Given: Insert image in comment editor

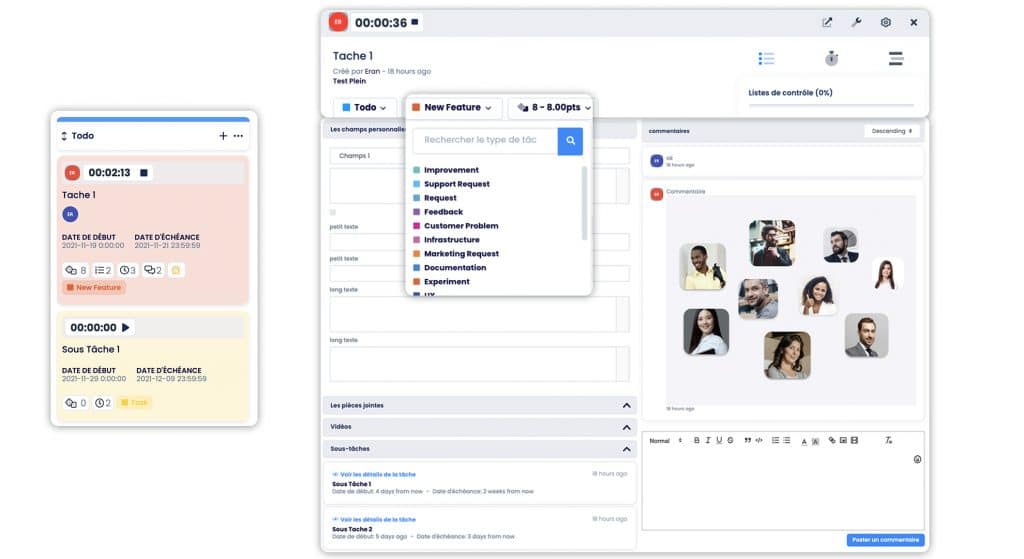Looking at the screenshot, I should pos(843,441).
